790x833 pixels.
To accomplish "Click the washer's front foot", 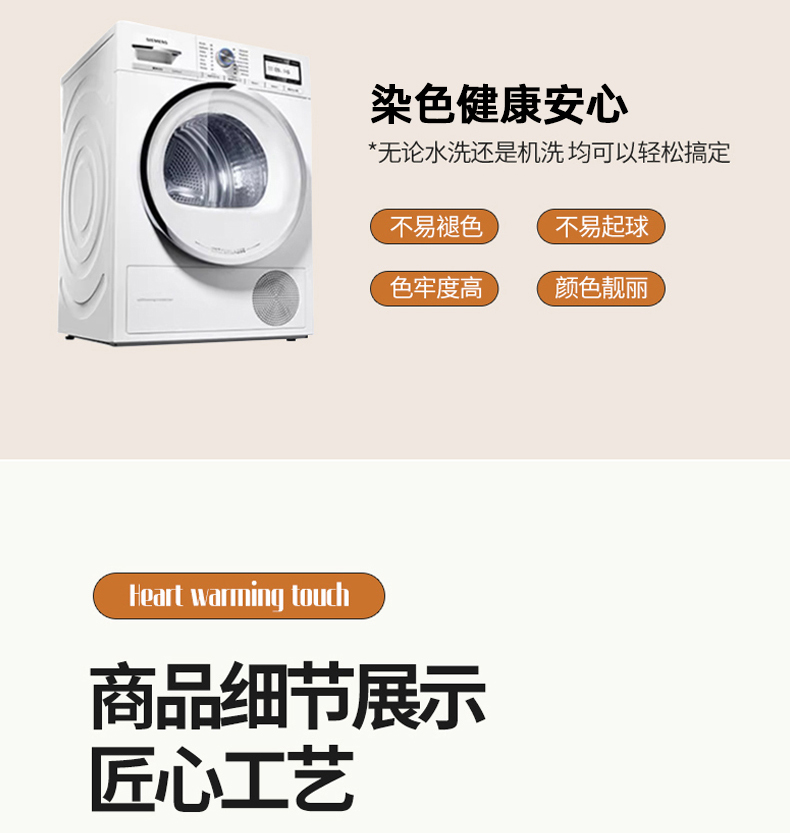I will click(x=291, y=338).
